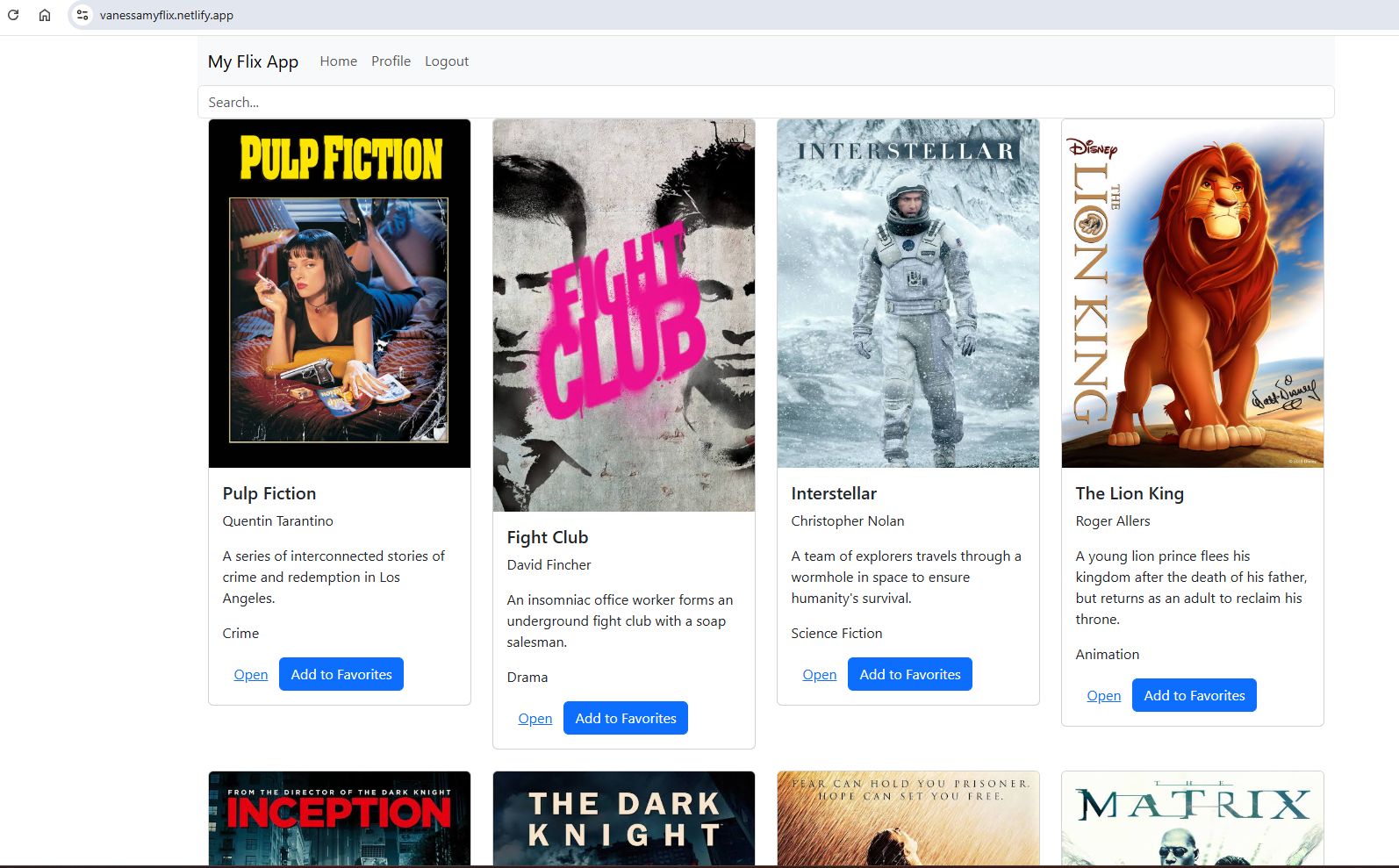Focus the Search... input field
Viewport: 1399px width, 868px height.
click(765, 102)
